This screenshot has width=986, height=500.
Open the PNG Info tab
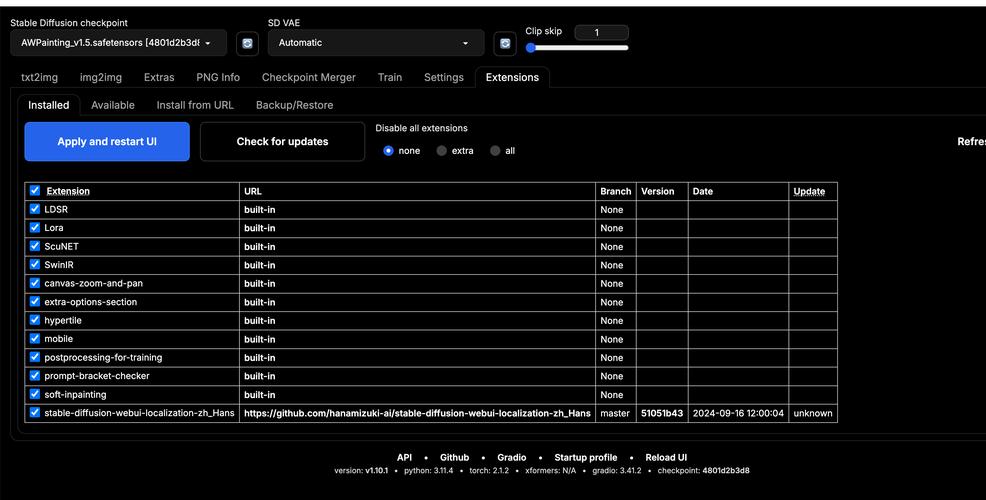point(218,77)
